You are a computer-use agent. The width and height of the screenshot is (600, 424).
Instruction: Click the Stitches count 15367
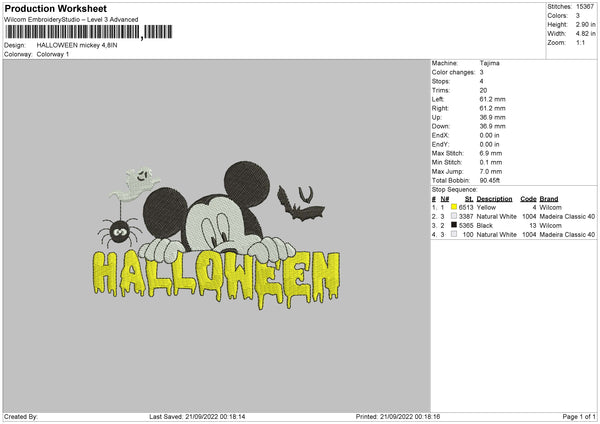pos(584,6)
